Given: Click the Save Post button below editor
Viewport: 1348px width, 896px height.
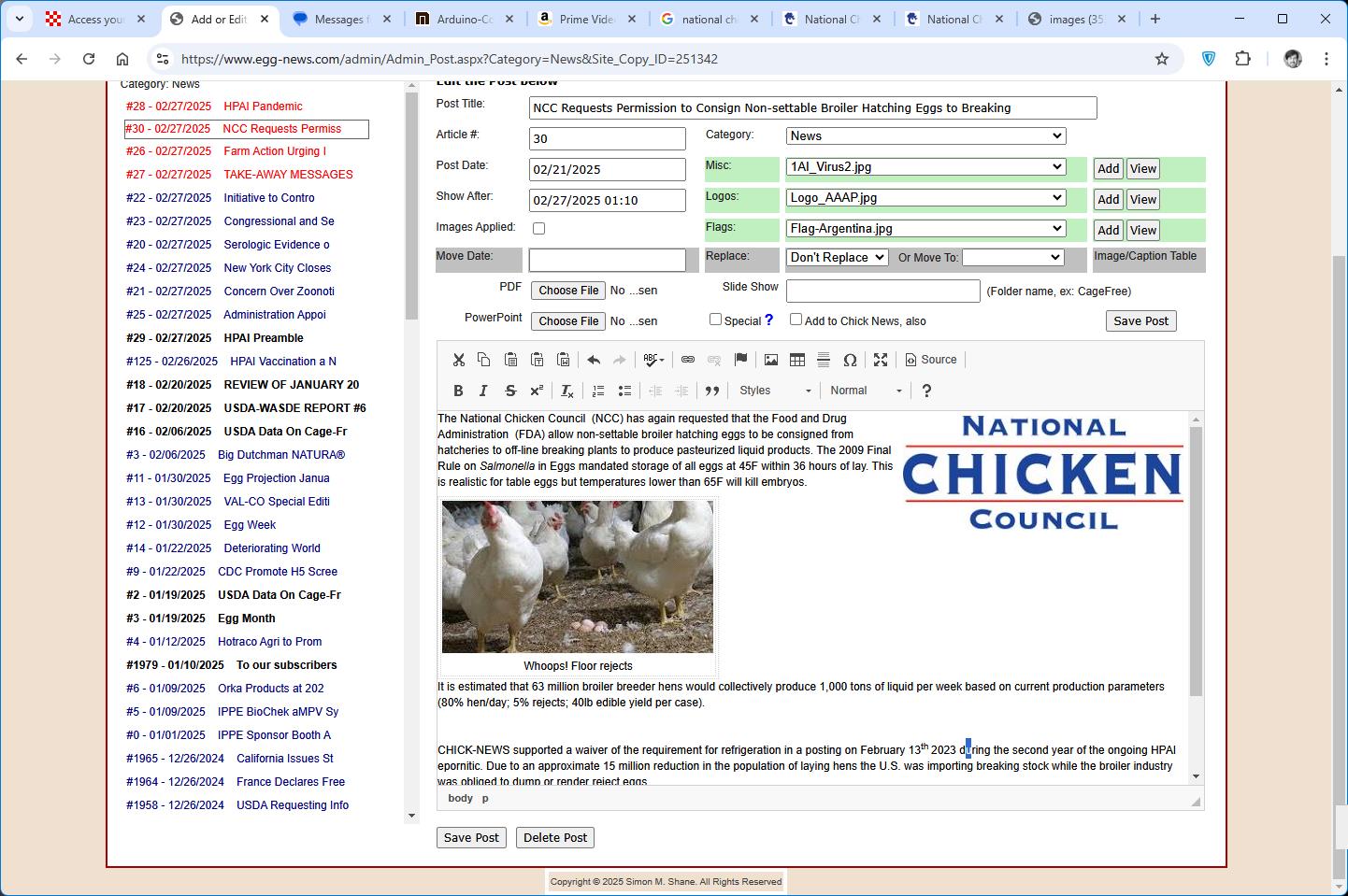Looking at the screenshot, I should coord(471,838).
